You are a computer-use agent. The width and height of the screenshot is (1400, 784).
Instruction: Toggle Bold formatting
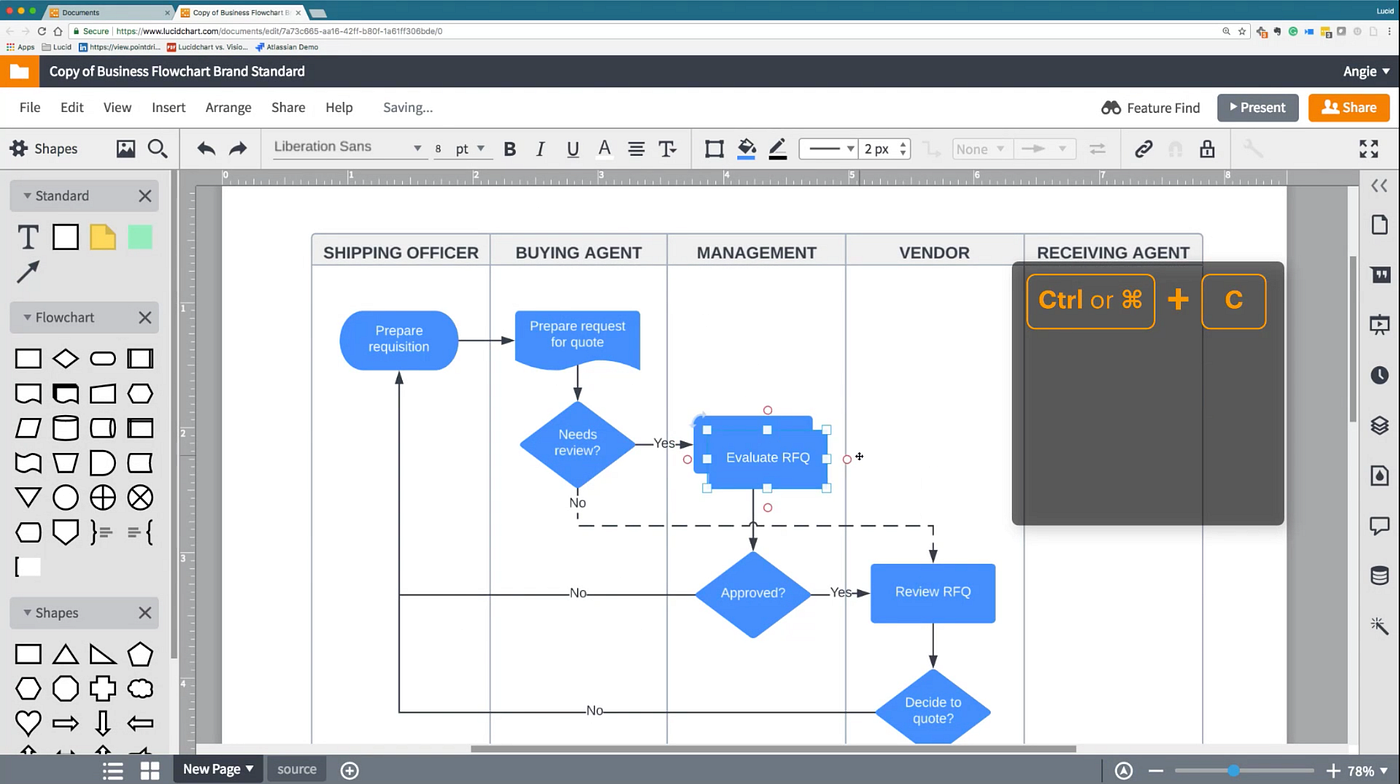(x=509, y=148)
